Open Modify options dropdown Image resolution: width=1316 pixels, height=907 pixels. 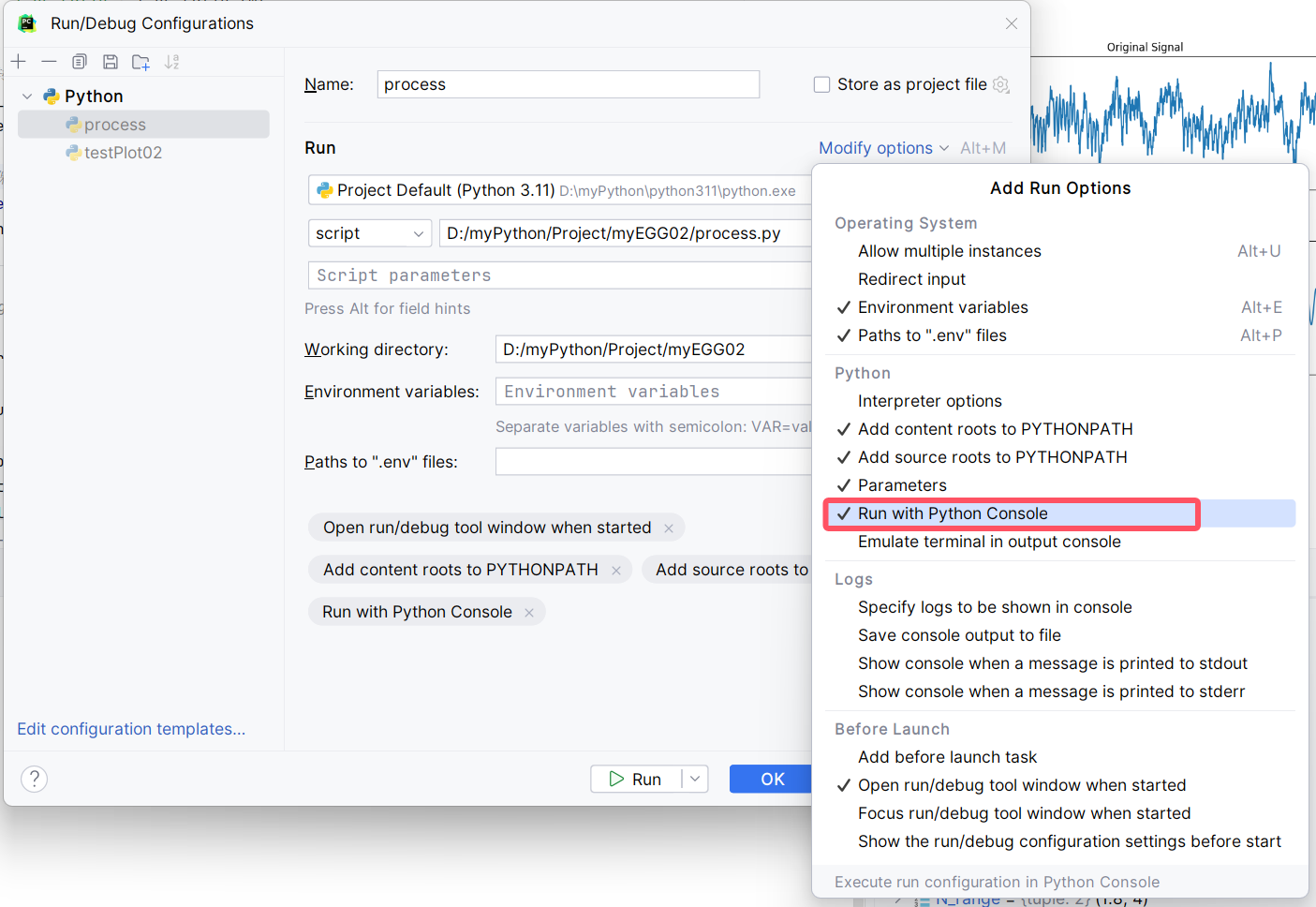(x=883, y=148)
